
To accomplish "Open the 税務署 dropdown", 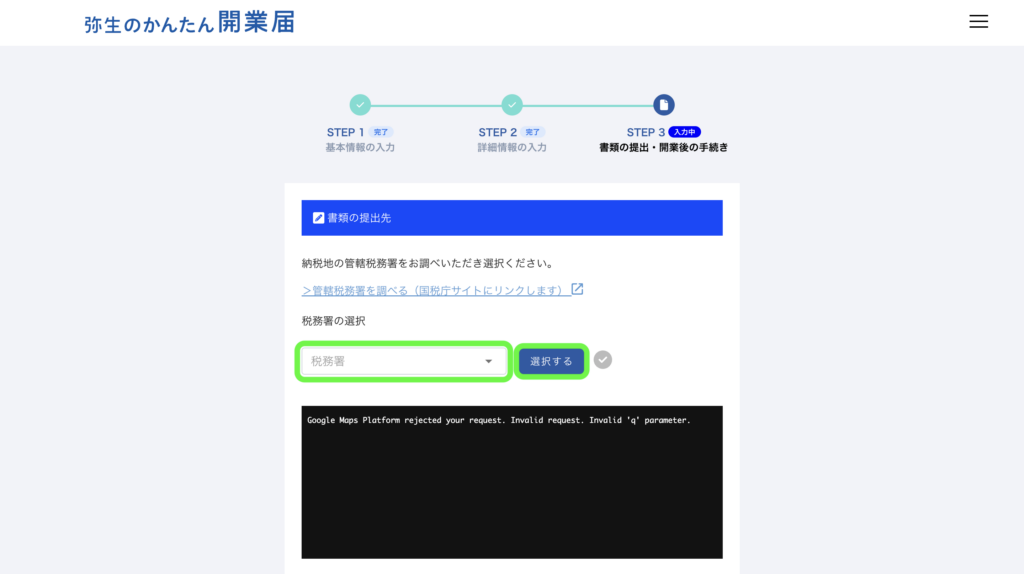I will [x=404, y=361].
